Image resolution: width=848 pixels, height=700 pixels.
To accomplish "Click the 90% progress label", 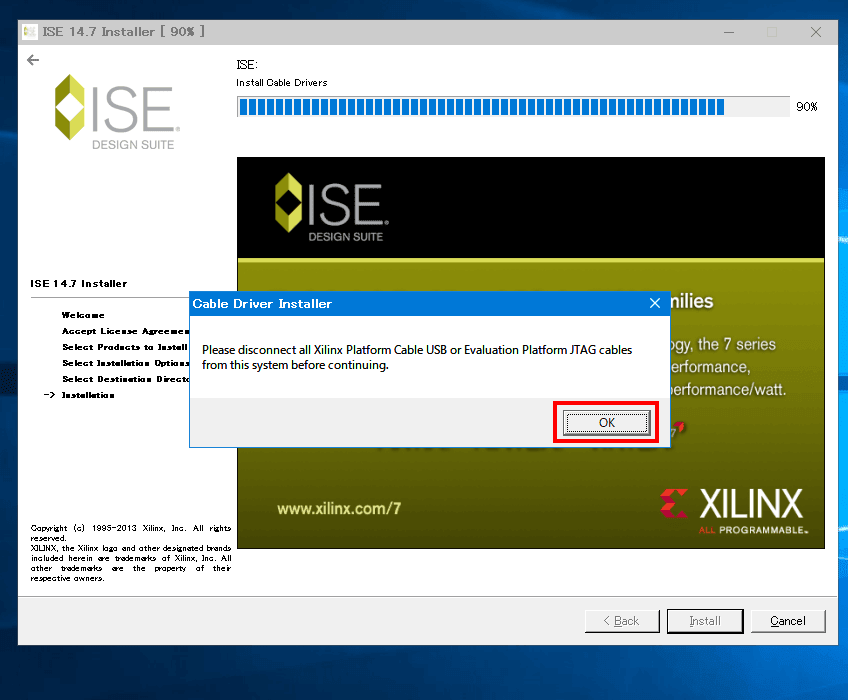I will (806, 107).
